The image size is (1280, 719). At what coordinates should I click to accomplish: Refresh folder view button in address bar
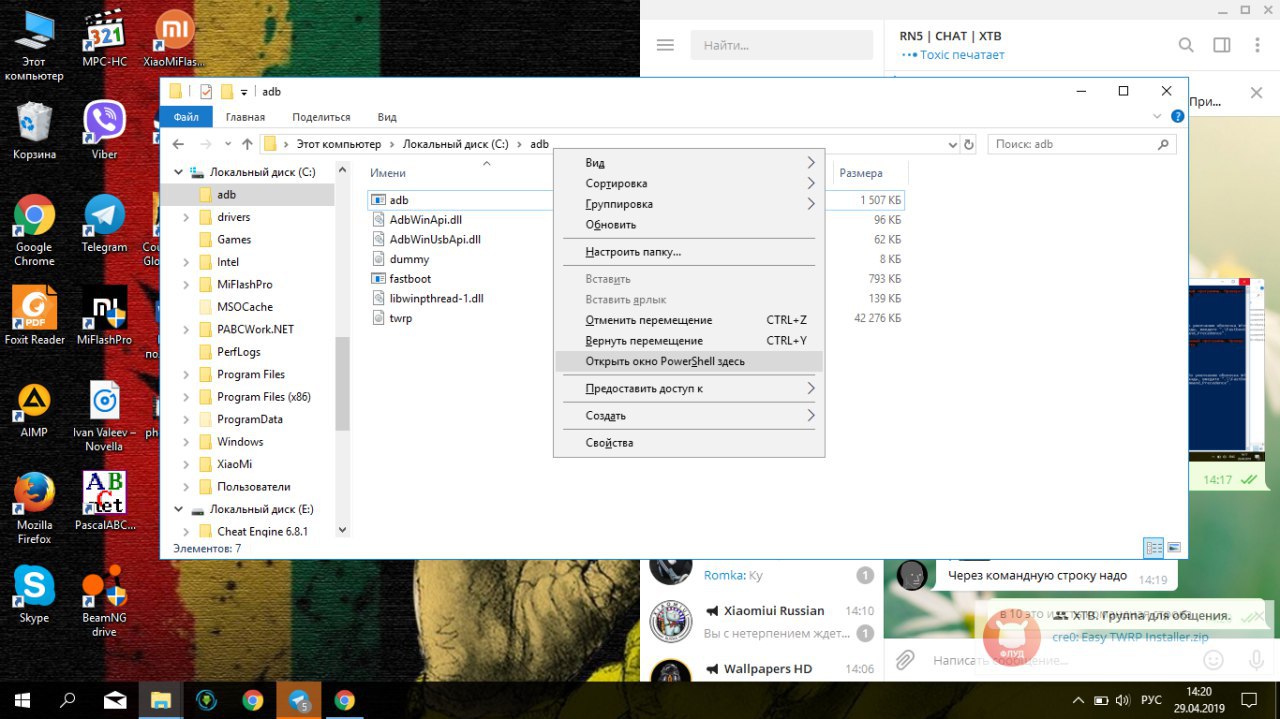click(x=968, y=144)
